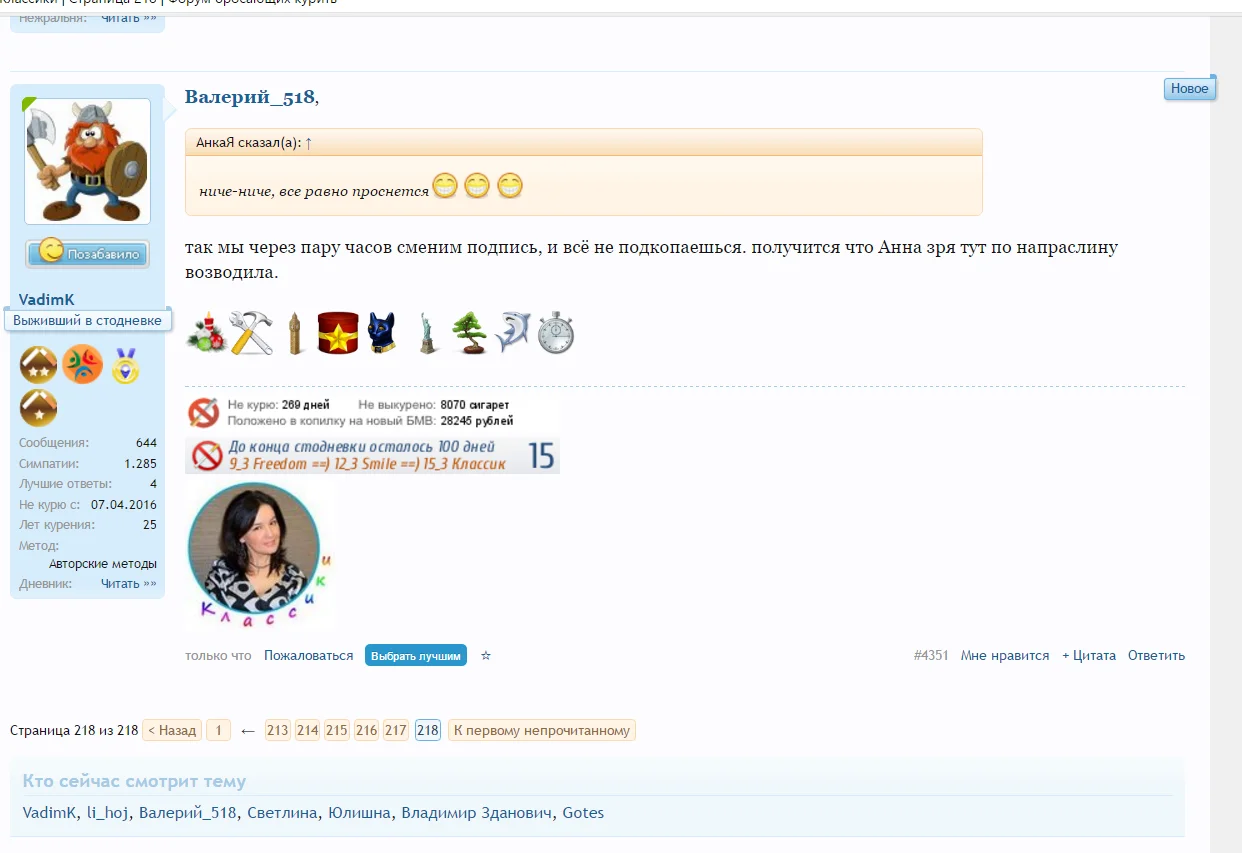This screenshot has width=1242, height=853.
Task: Open li_hoj in viewers list
Action: (x=107, y=813)
